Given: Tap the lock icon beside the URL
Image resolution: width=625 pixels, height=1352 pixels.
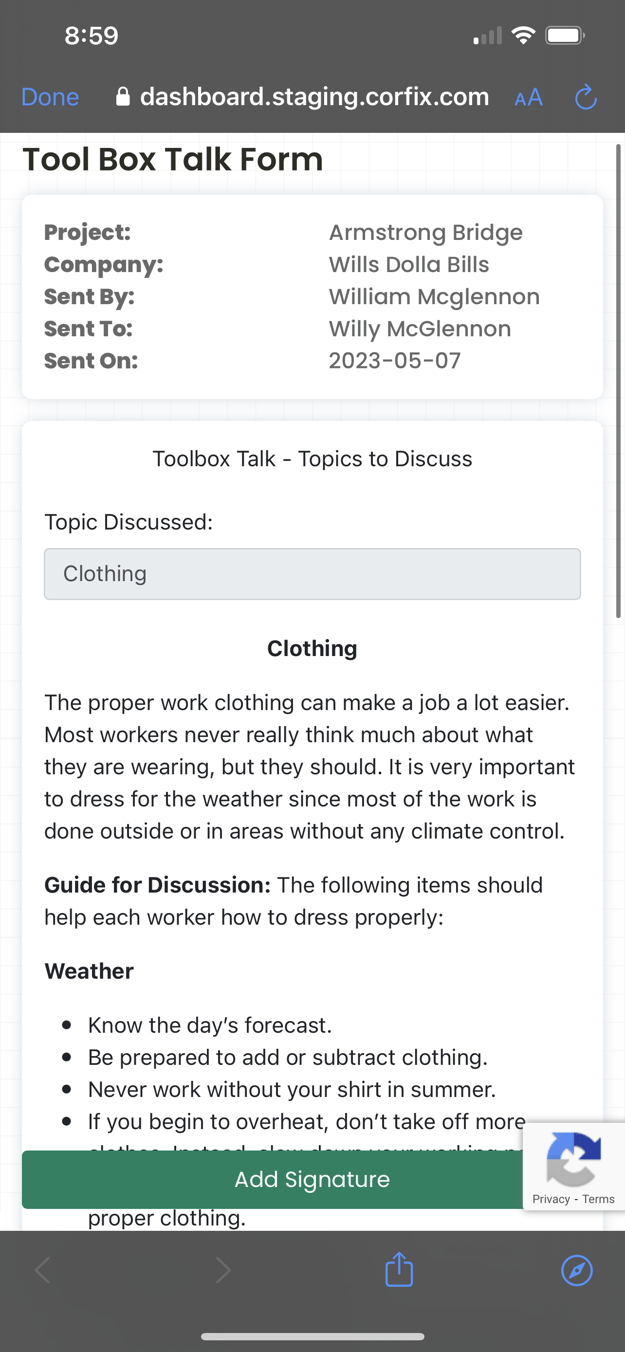Looking at the screenshot, I should coord(123,97).
